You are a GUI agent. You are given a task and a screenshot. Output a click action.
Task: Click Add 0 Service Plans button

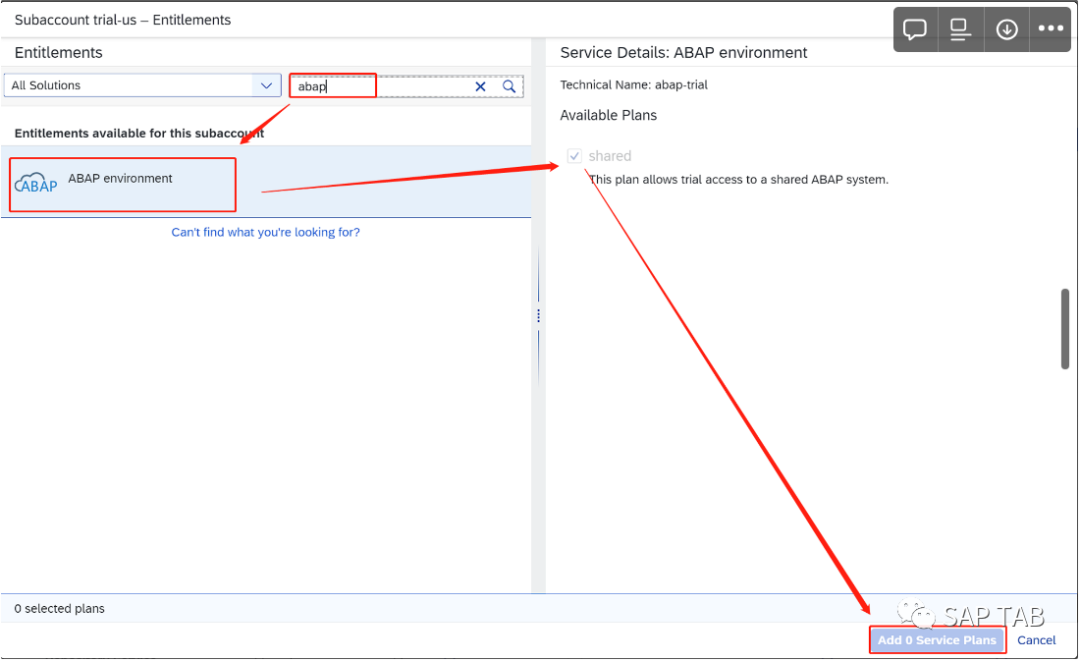(x=937, y=640)
